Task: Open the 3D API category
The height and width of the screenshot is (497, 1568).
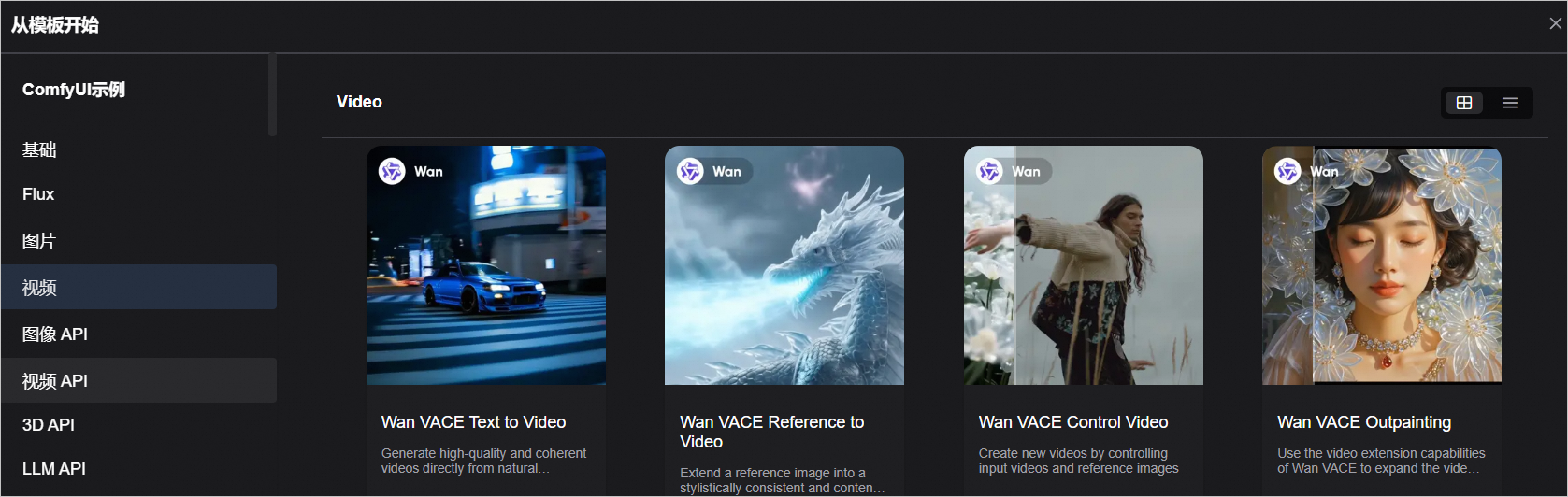Action: [138, 424]
